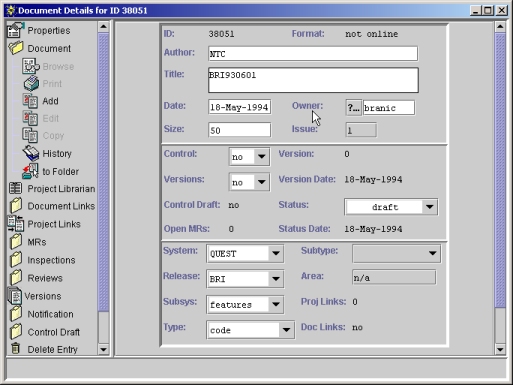Screen dimensions: 513x385
Task: Select Project Librarian label
Action: point(61,189)
